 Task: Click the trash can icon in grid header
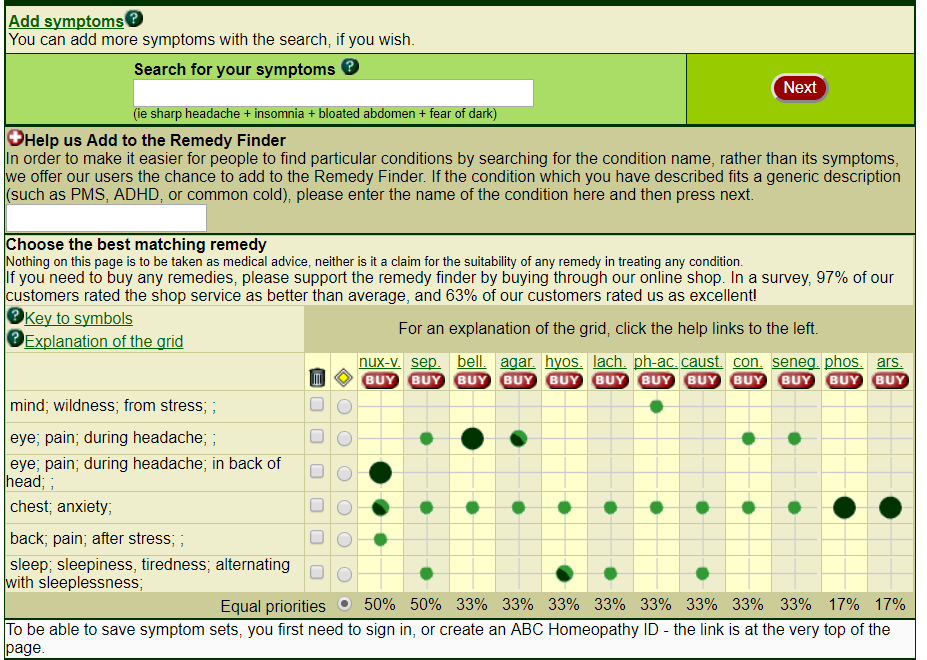click(317, 377)
